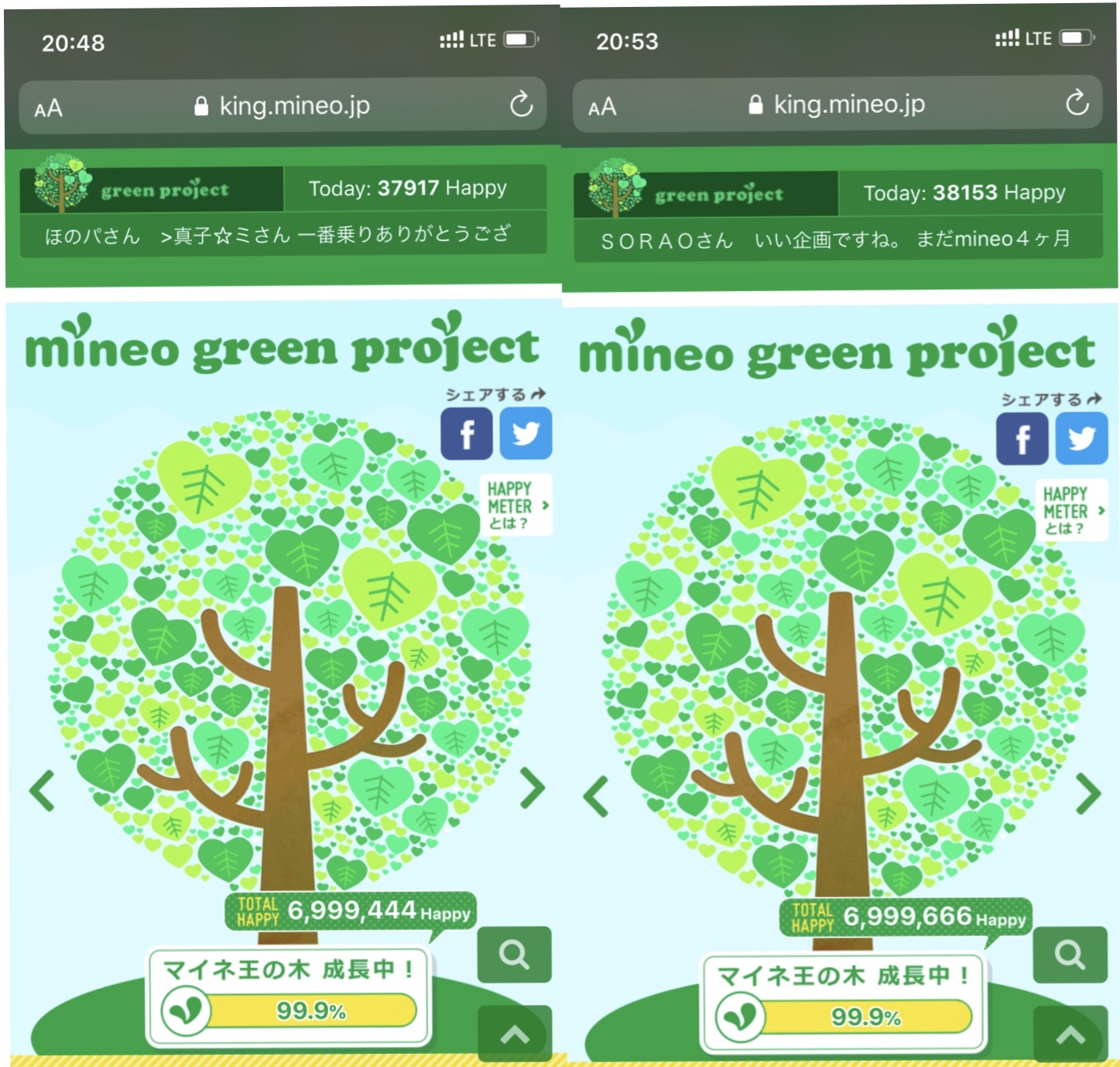Go to previous tree with left chevron, left screenshot
Screen dimensions: 1120x1067
coord(43,791)
